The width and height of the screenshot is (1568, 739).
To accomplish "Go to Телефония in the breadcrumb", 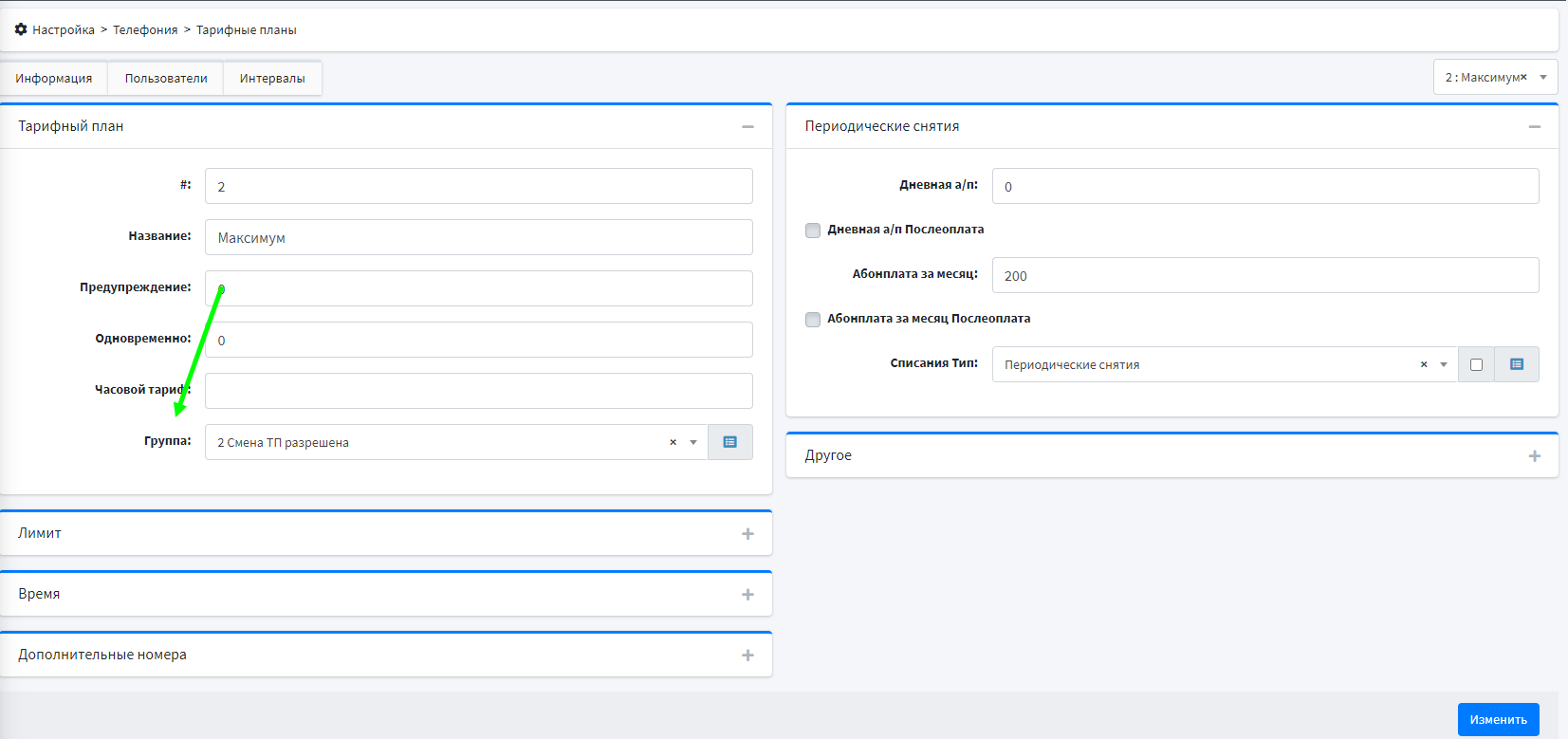I will pos(145,30).
